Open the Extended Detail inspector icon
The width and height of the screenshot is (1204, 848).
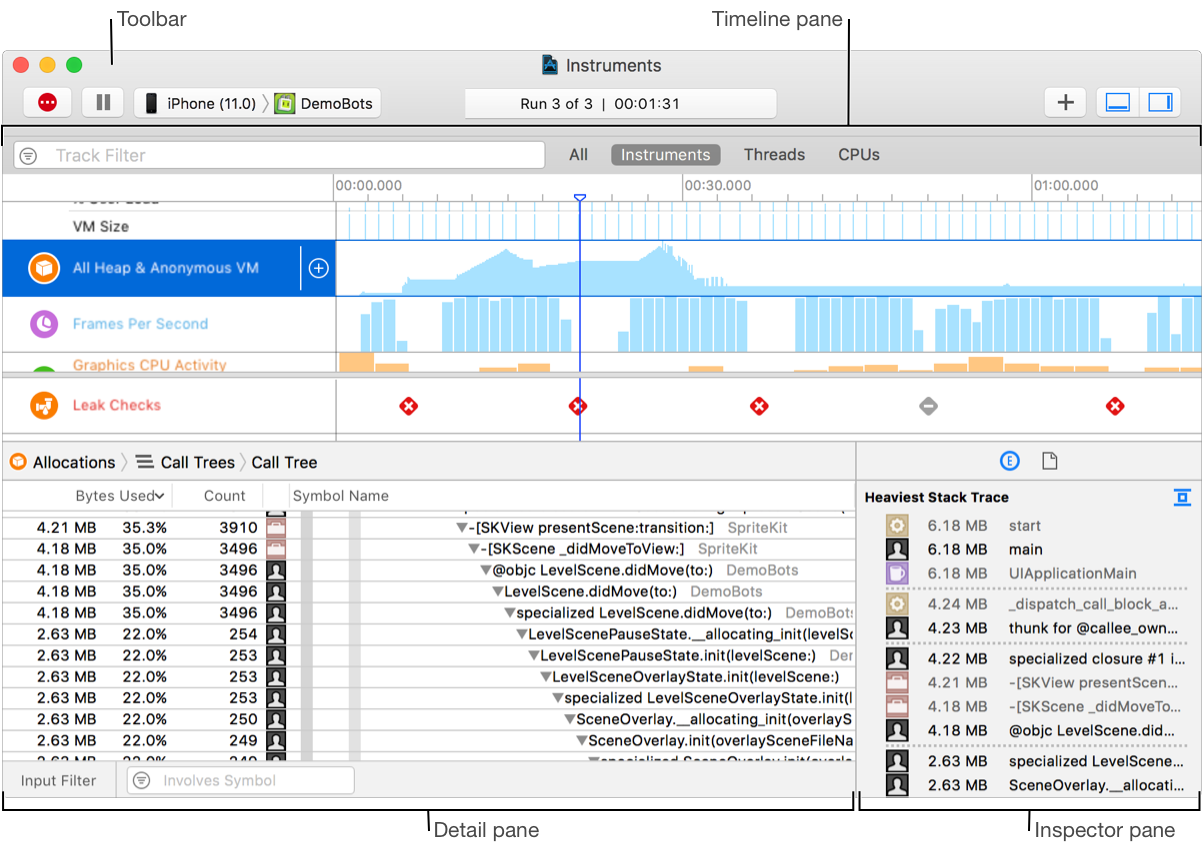1010,461
